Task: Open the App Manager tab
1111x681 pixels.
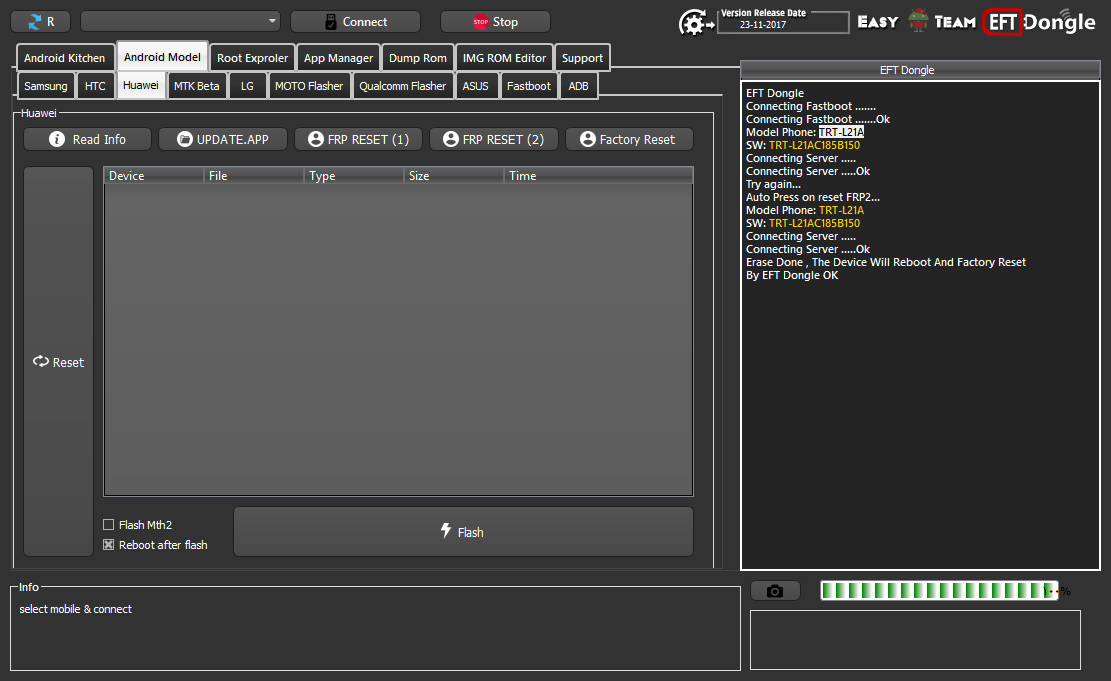Action: coord(338,58)
